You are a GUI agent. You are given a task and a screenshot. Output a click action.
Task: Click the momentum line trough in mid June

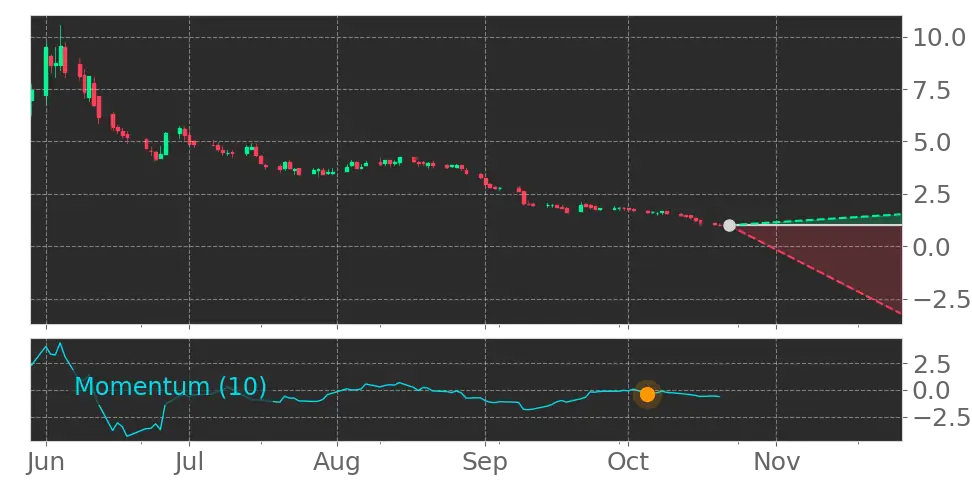click(128, 435)
